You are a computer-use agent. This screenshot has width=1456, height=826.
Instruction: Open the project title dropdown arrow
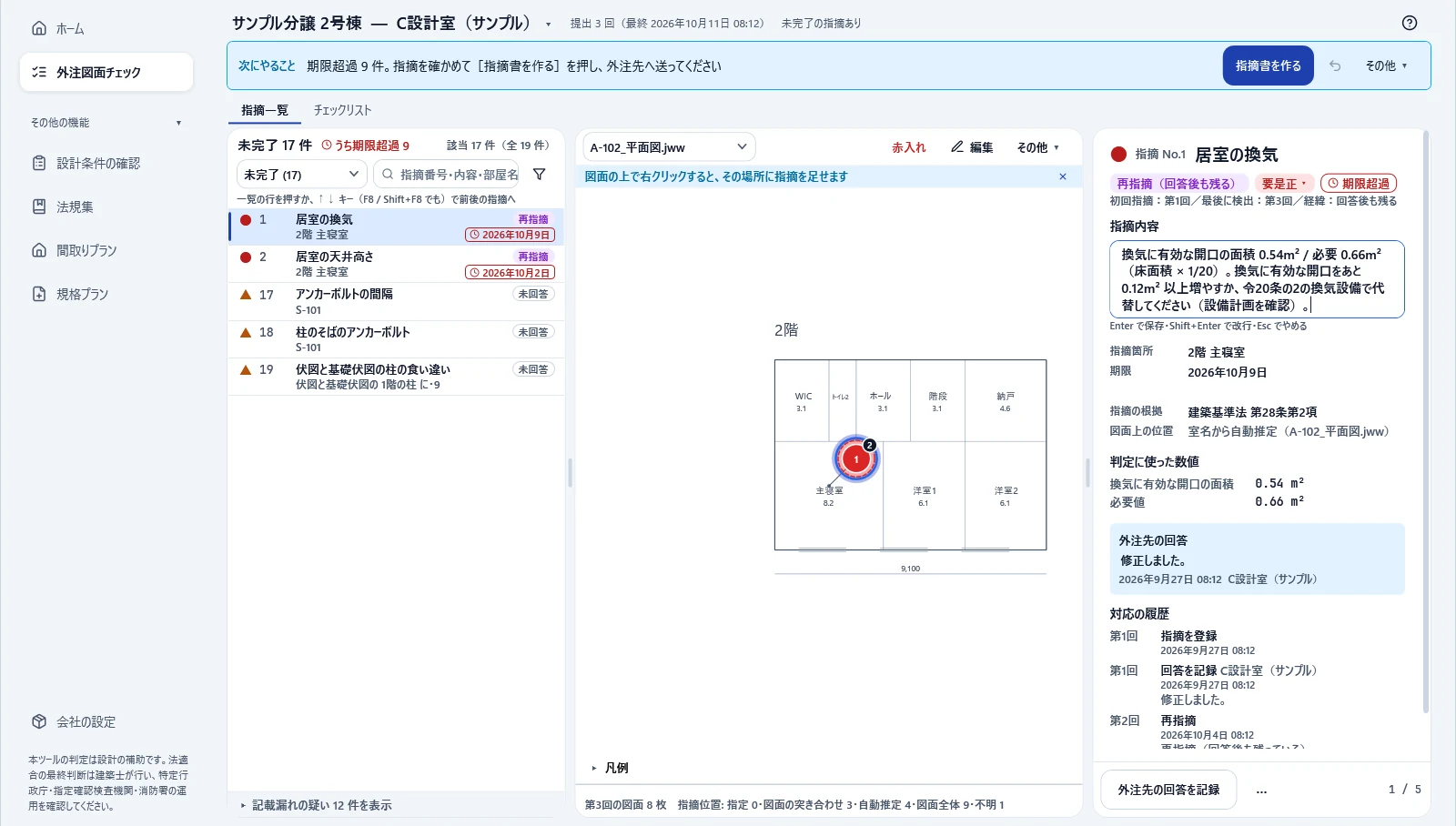pyautogui.click(x=548, y=25)
